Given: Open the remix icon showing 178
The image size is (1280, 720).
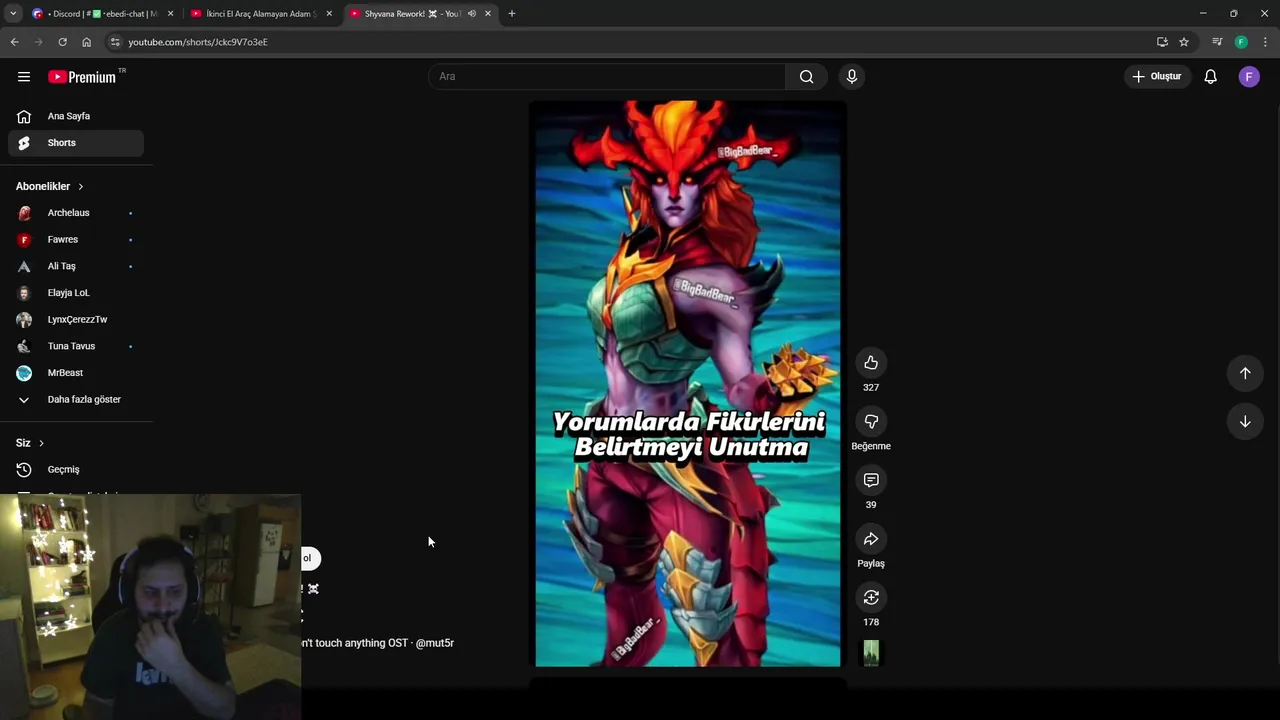Looking at the screenshot, I should pyautogui.click(x=871, y=598).
